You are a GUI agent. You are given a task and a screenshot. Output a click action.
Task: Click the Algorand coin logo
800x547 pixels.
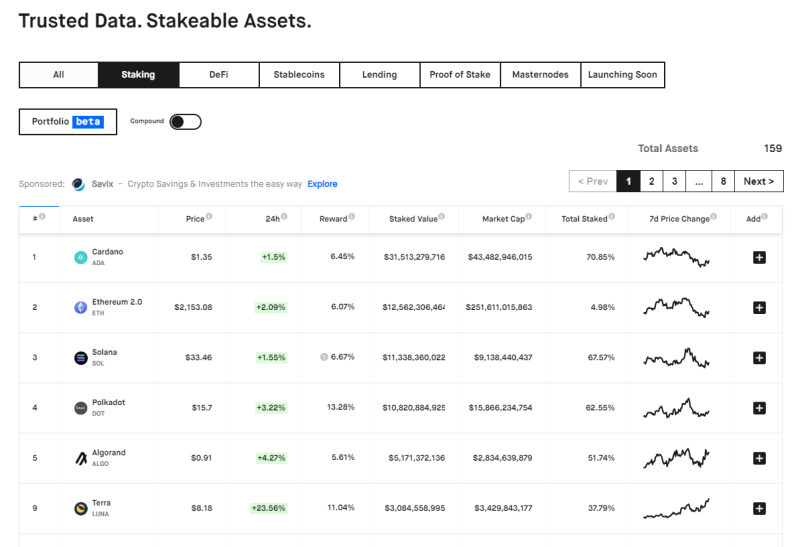(81, 458)
